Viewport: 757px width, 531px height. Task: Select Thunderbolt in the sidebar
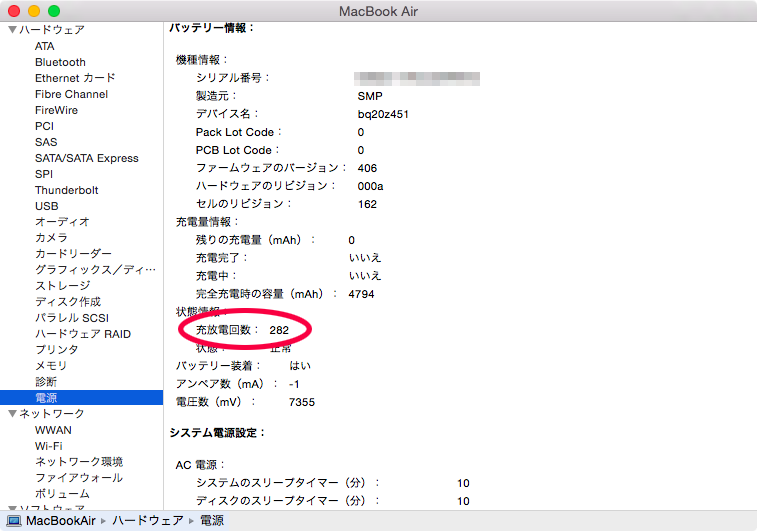(x=67, y=190)
